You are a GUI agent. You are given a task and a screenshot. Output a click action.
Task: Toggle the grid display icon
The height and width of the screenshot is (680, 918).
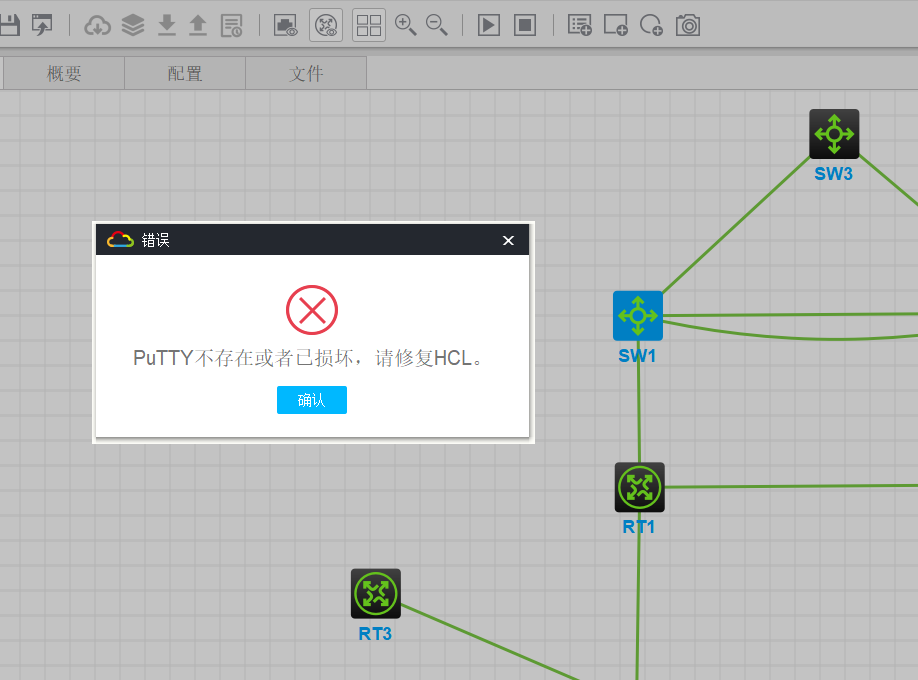pyautogui.click(x=369, y=25)
